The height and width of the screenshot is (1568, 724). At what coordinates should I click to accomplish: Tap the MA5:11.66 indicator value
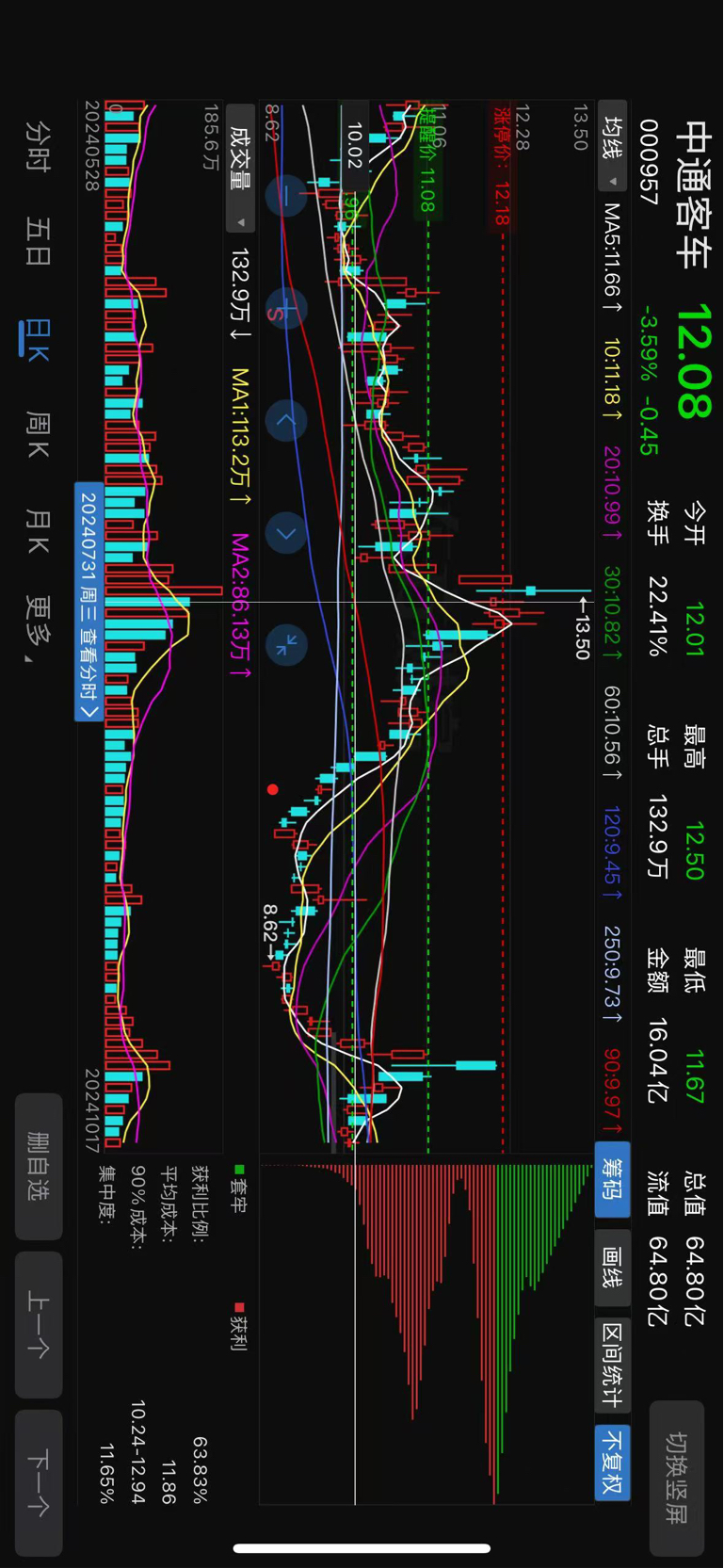coord(613,259)
